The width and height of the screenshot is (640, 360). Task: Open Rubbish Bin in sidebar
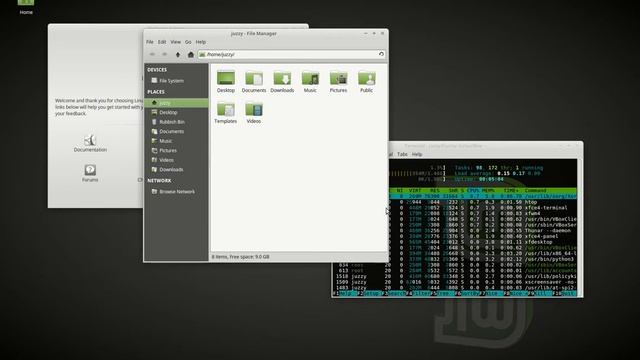[176, 122]
